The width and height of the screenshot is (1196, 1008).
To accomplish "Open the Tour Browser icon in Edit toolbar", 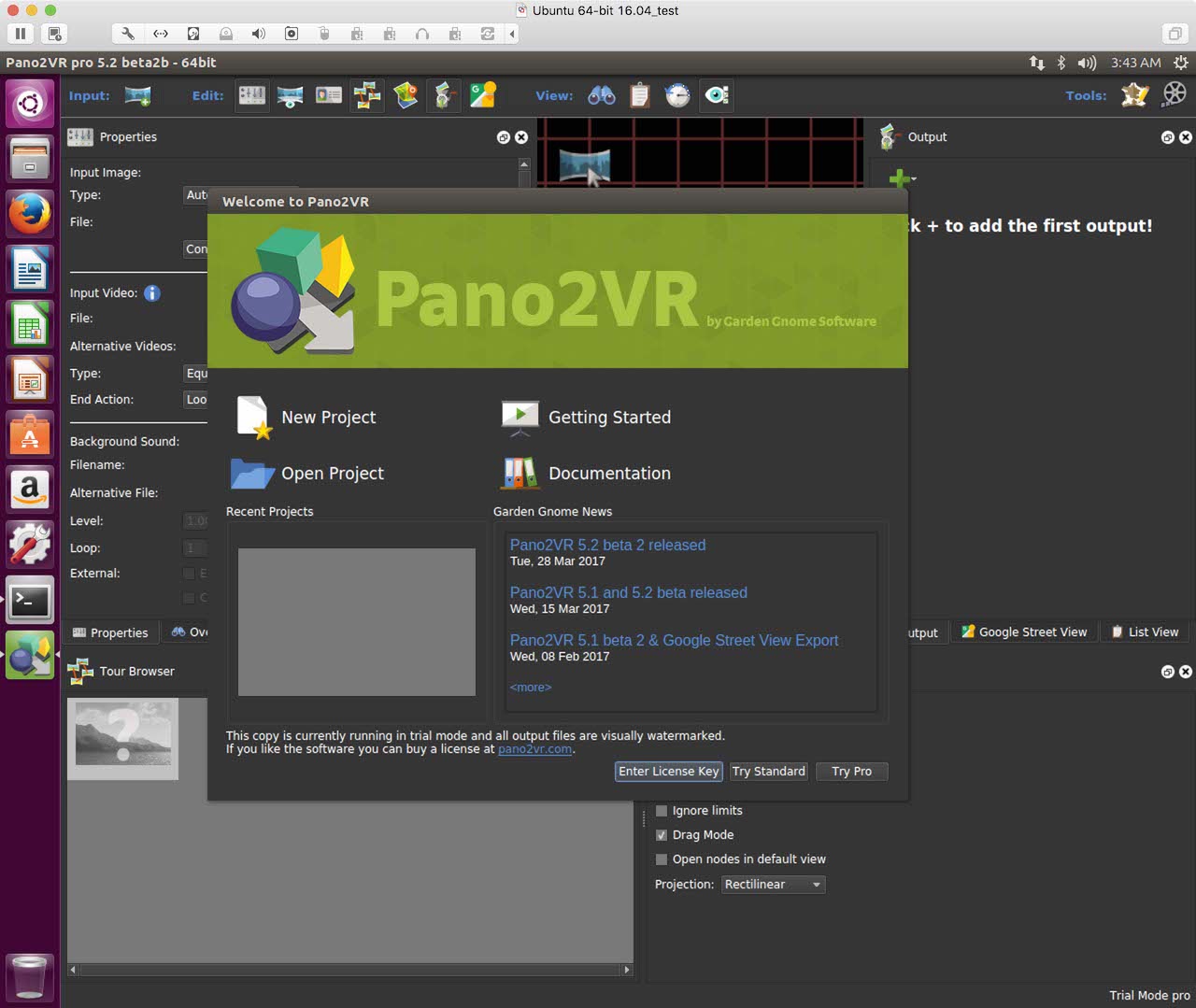I will point(367,95).
